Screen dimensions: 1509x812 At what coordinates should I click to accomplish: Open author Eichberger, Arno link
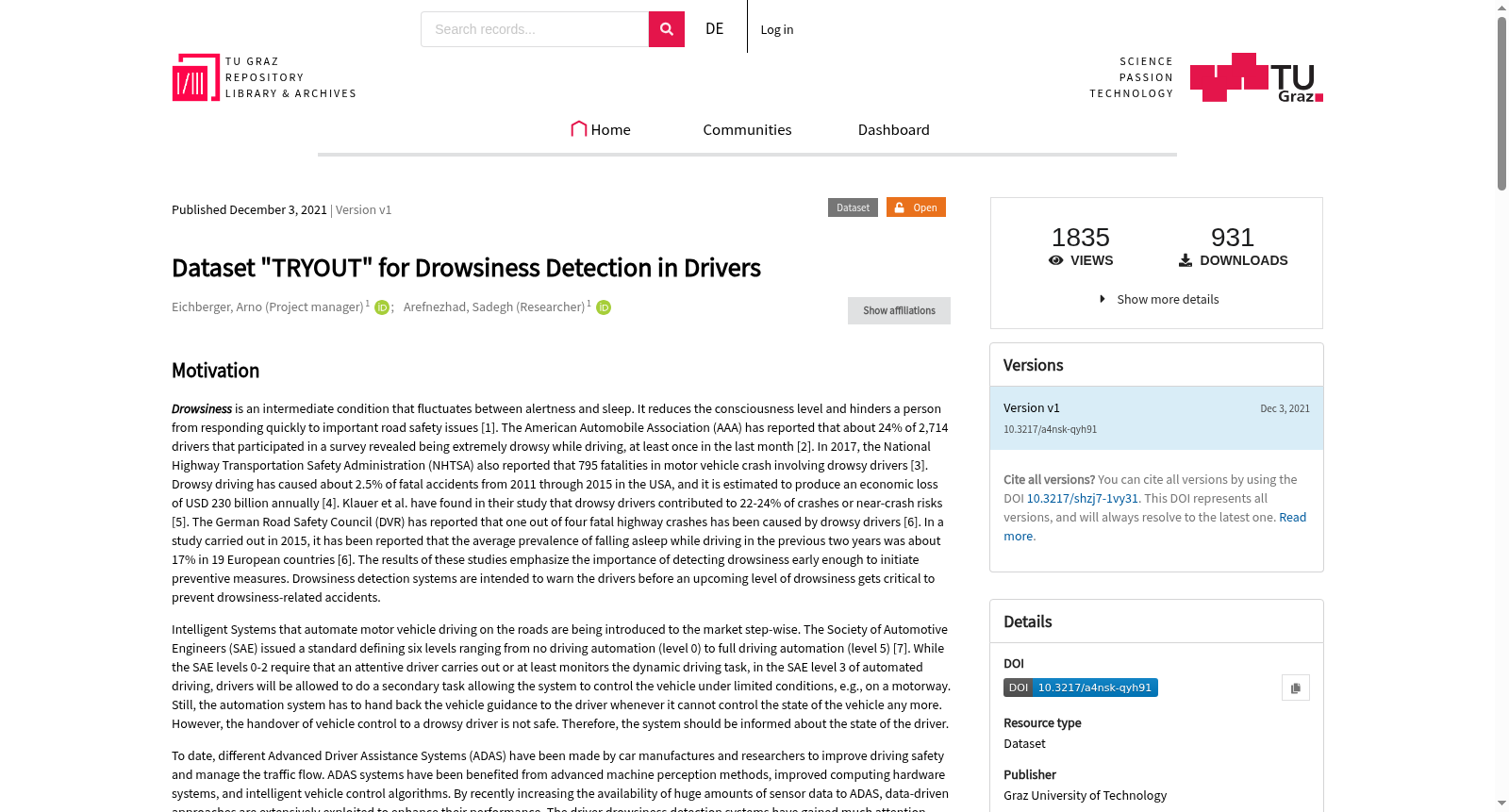(268, 307)
